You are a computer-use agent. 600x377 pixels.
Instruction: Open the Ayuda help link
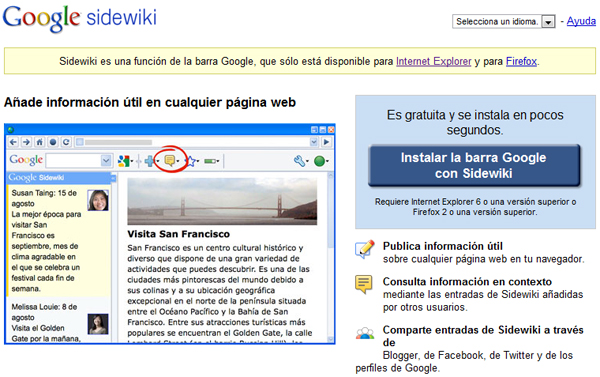[x=581, y=21]
